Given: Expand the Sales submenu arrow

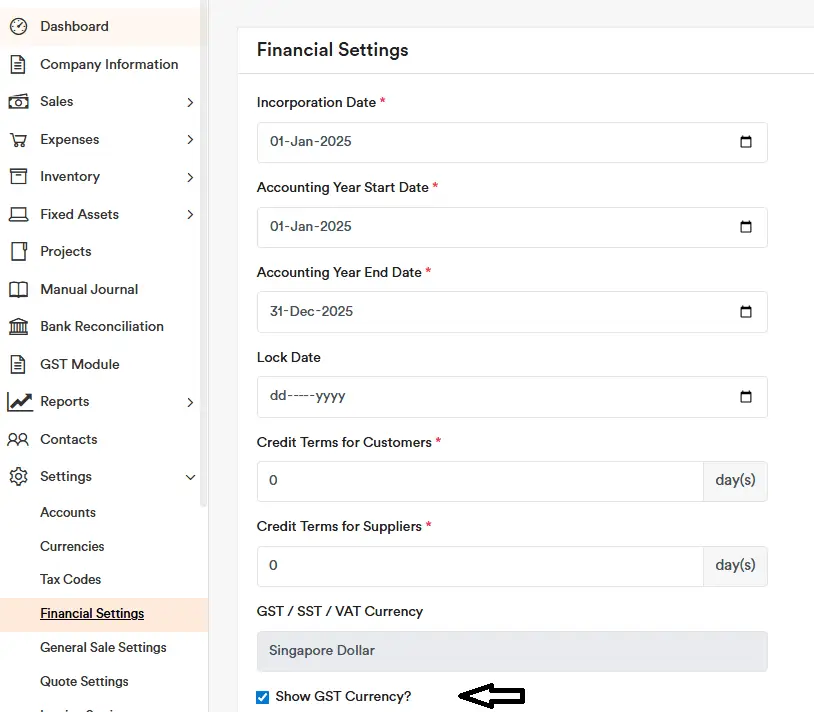Looking at the screenshot, I should click(190, 102).
